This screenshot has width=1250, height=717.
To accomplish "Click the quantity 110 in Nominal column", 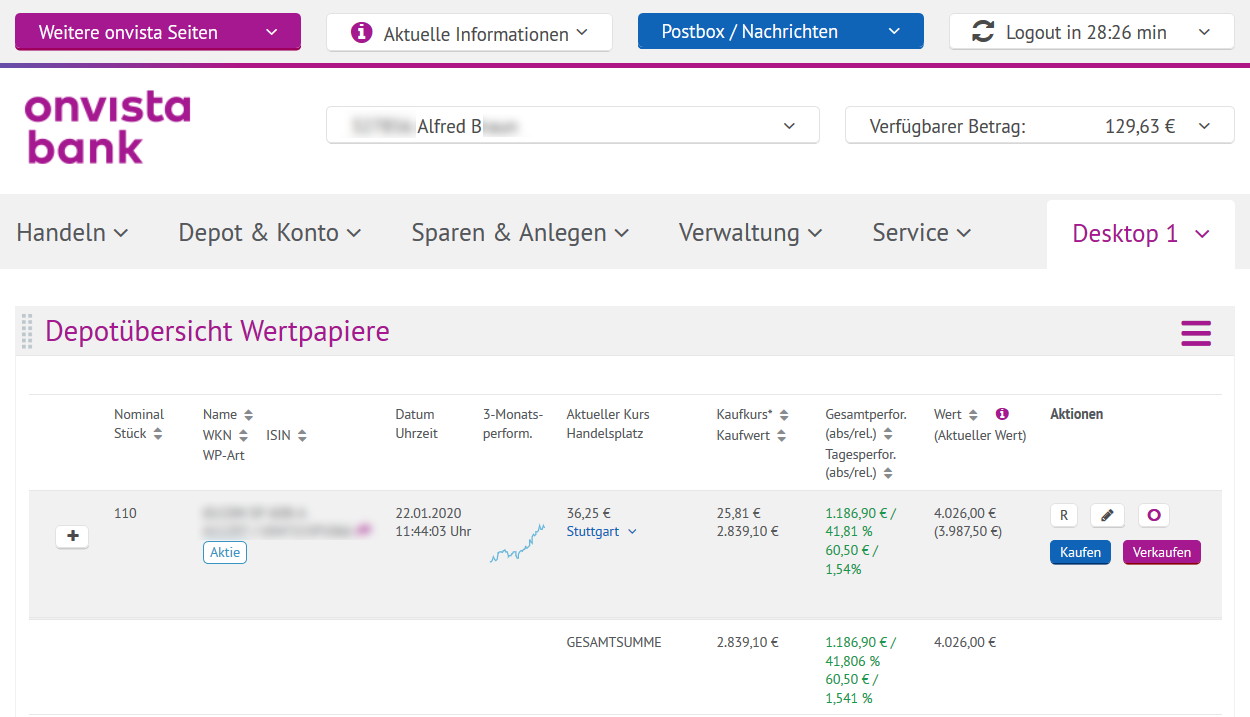I will click(x=125, y=513).
